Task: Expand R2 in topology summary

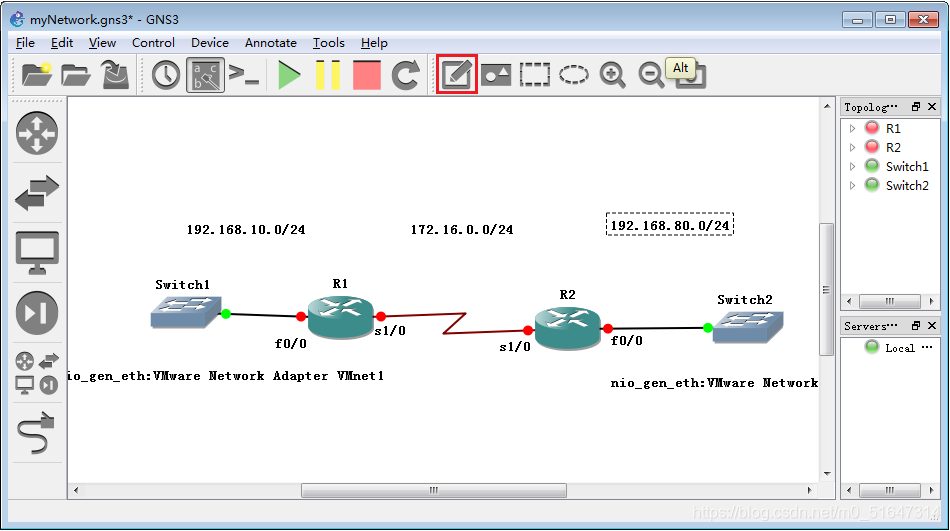Action: coord(852,147)
